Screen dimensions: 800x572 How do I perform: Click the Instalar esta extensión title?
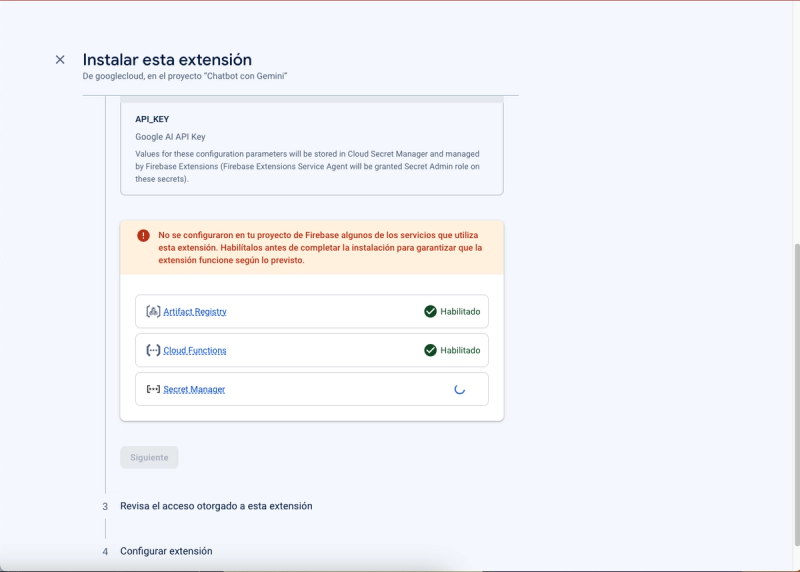(x=167, y=60)
